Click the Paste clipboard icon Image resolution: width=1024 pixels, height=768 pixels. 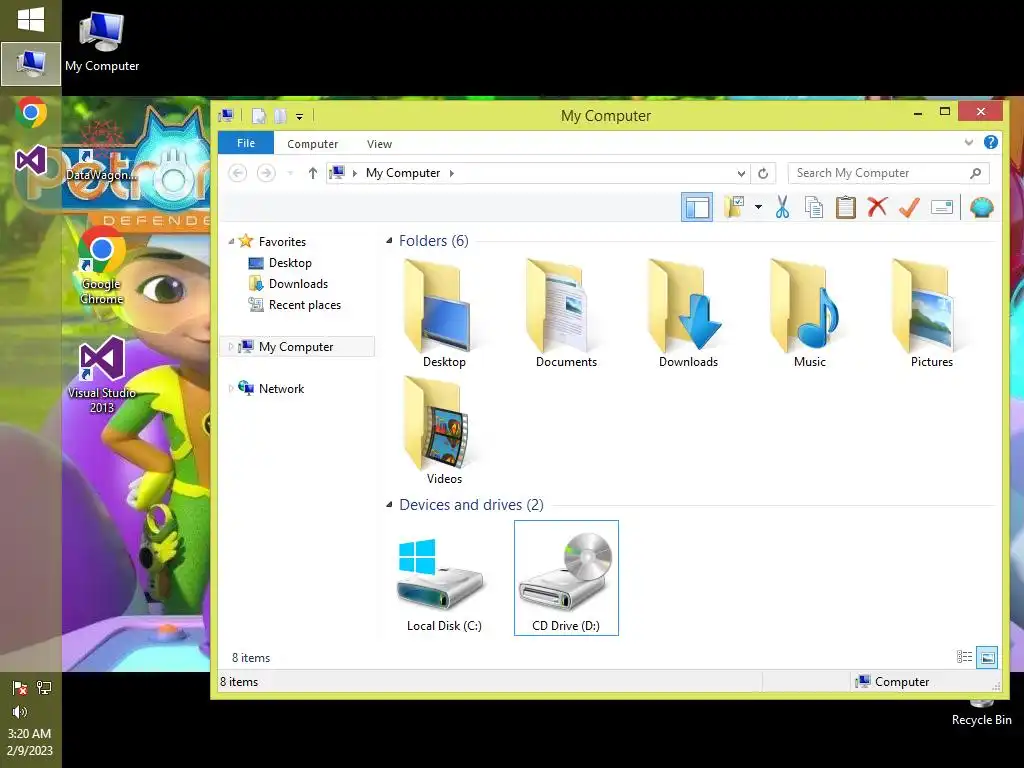[x=845, y=207]
